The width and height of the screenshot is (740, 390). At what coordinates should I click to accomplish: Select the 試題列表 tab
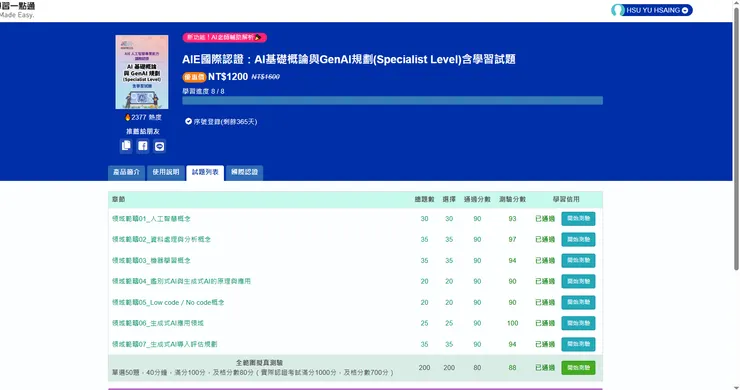pos(205,172)
